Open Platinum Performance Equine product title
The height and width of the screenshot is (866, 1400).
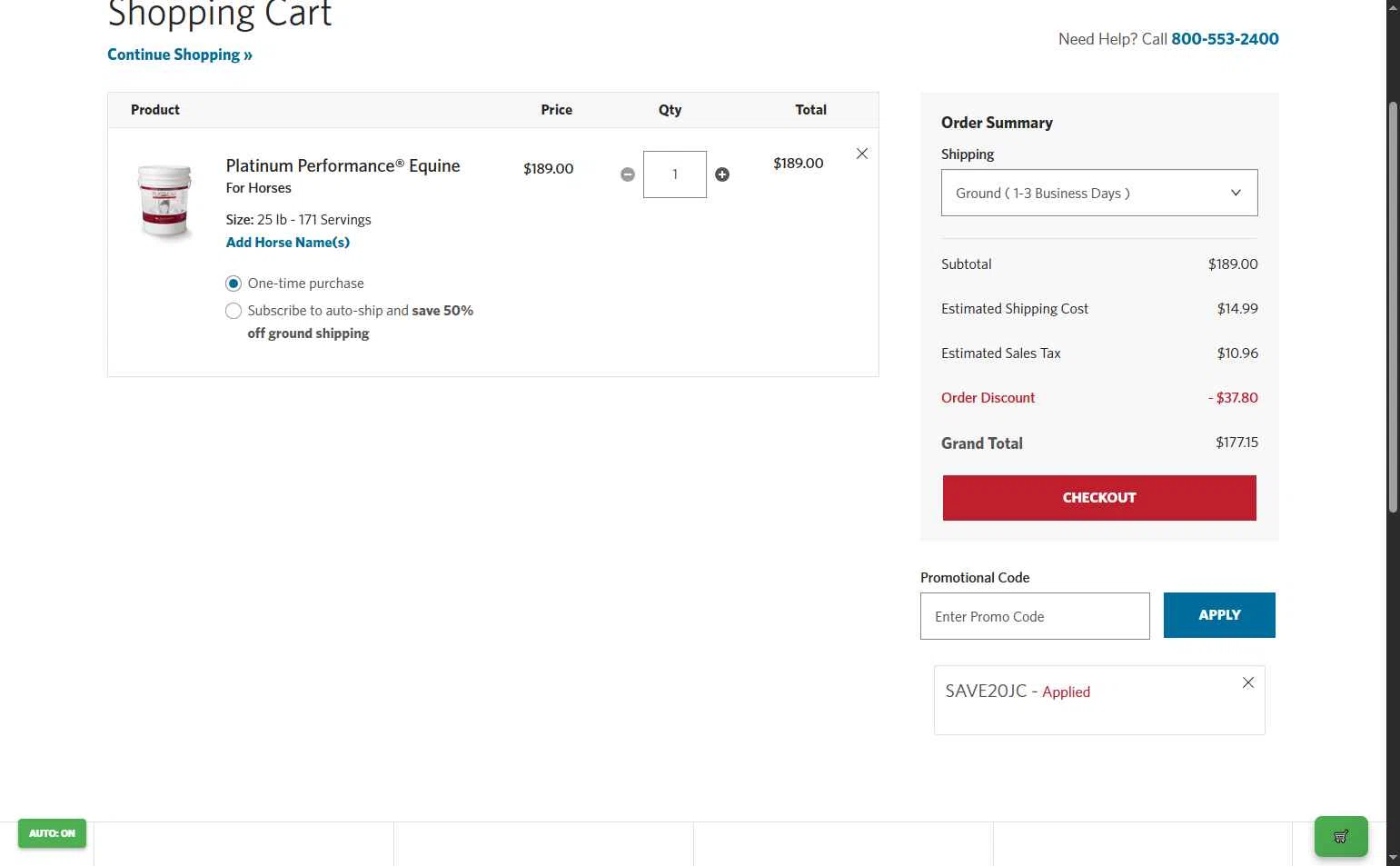coord(343,166)
